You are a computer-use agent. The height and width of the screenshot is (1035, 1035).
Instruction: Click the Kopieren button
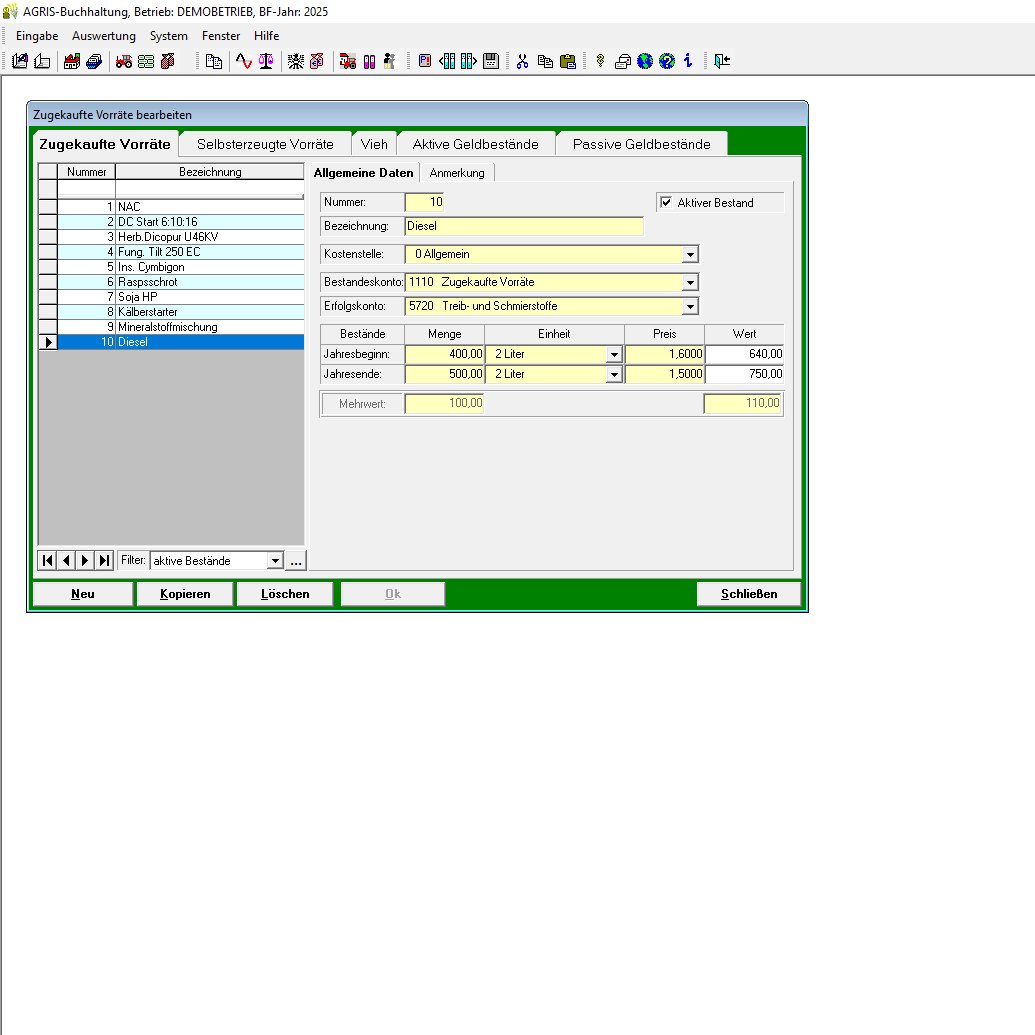tap(185, 594)
